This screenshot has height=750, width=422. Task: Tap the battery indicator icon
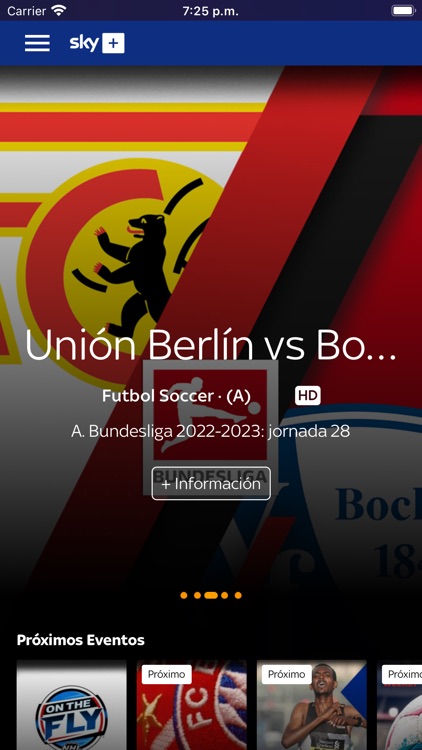(403, 11)
